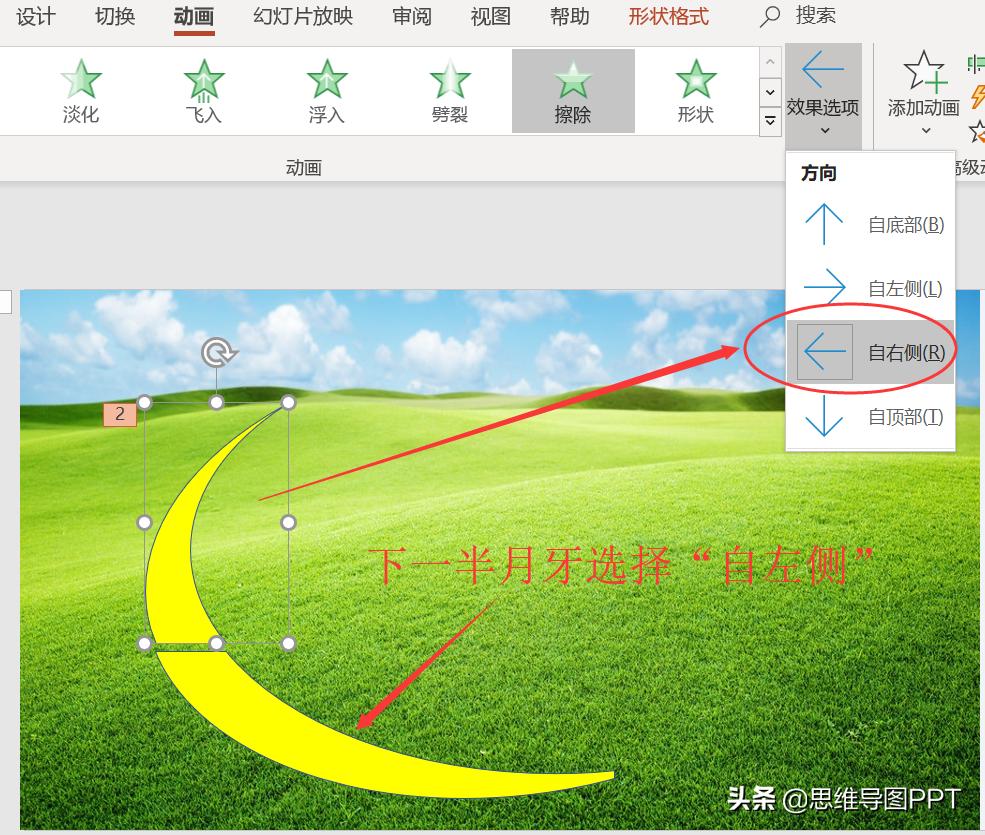The height and width of the screenshot is (835, 985).
Task: Click the animation sequence number 2 tag
Action: [119, 414]
